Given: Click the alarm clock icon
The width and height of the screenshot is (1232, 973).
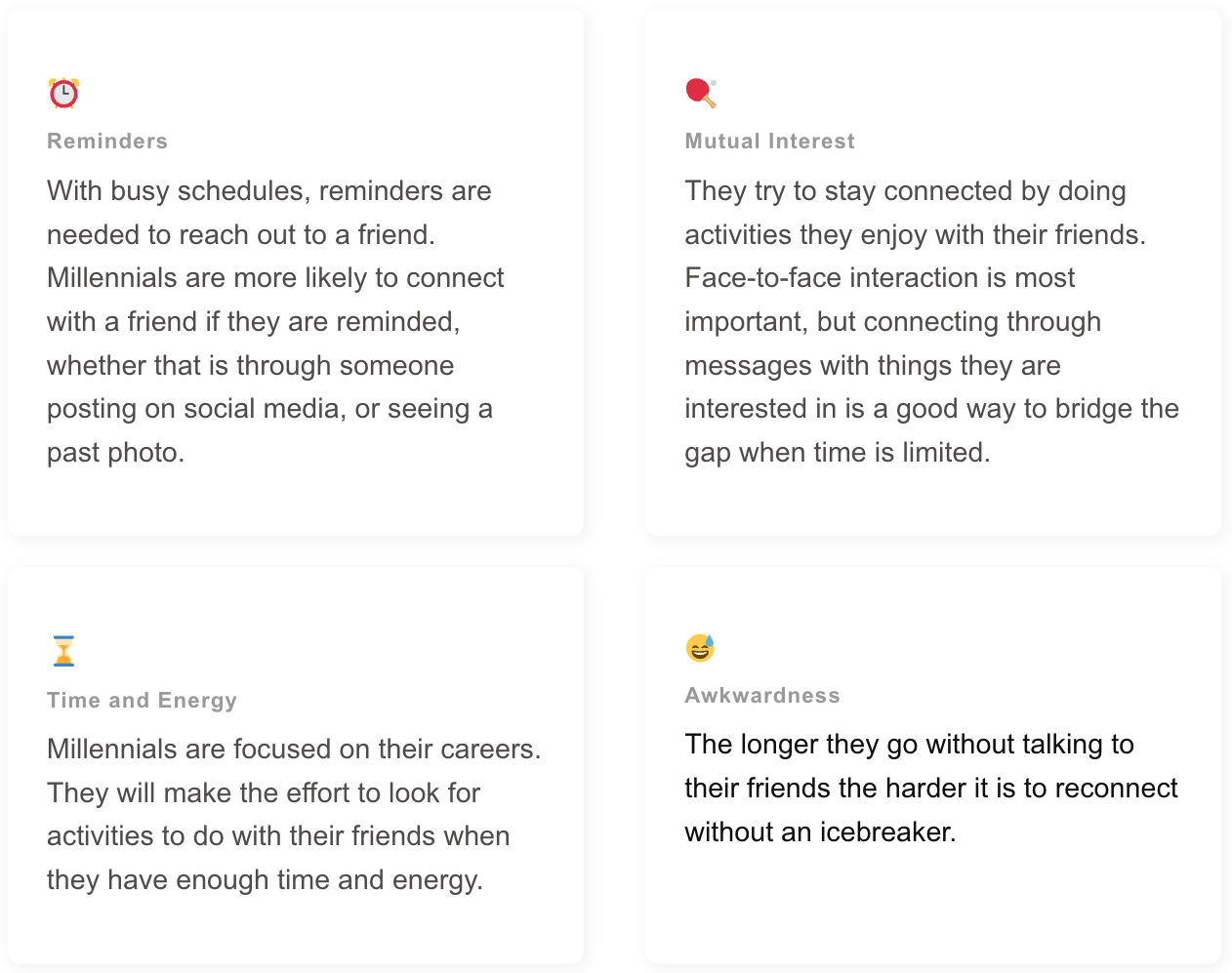Looking at the screenshot, I should [x=63, y=93].
